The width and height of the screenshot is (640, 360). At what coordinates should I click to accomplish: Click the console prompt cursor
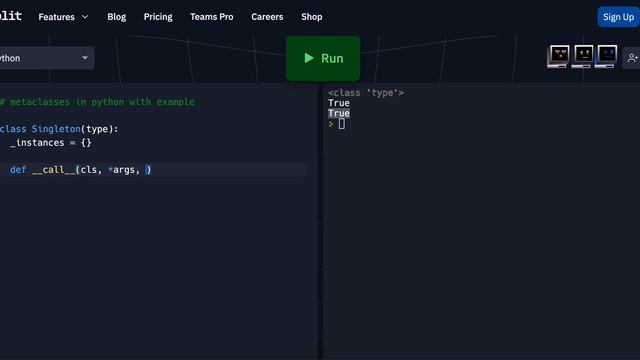click(342, 124)
